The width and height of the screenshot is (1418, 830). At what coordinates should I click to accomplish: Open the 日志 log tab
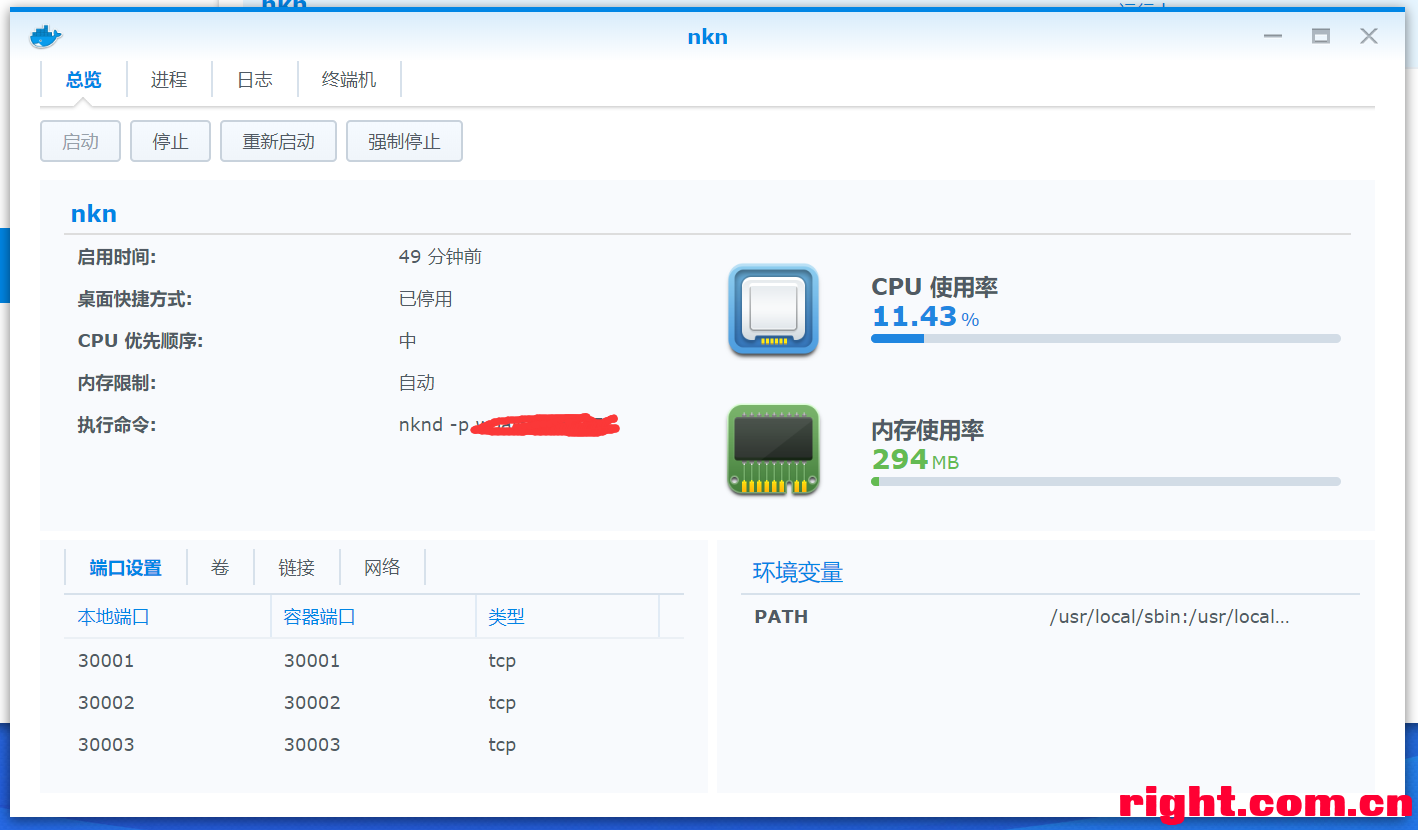tap(255, 80)
